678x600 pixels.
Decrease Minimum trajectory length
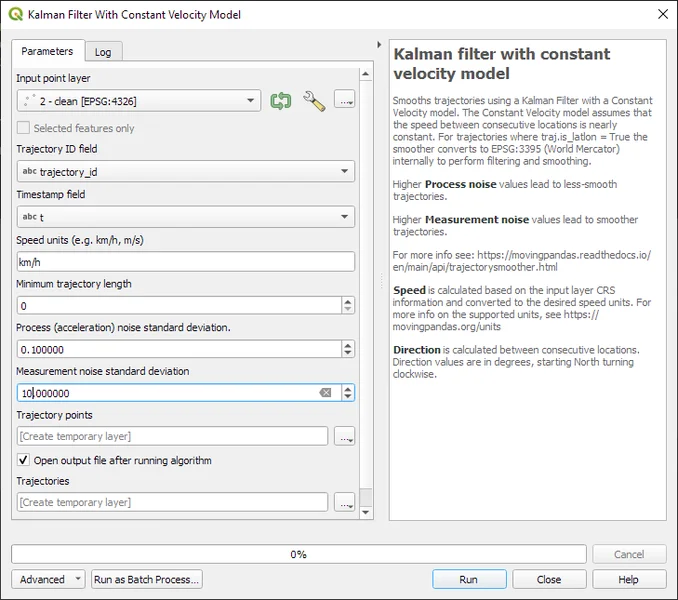tap(348, 310)
